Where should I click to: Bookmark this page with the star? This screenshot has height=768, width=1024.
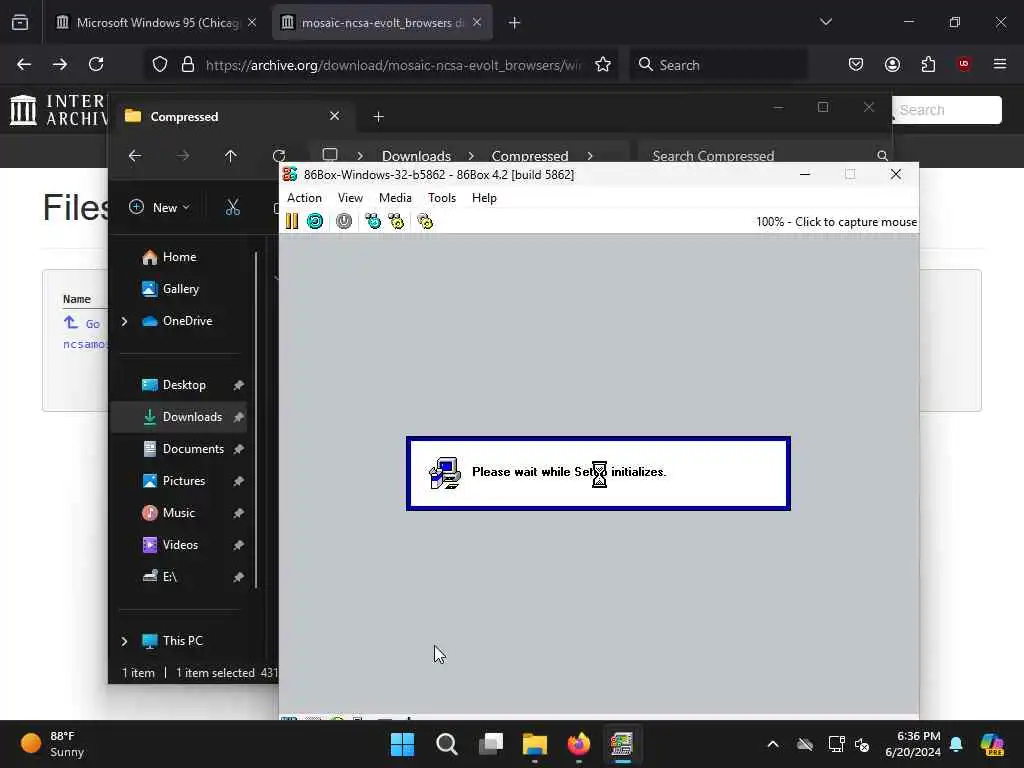[x=603, y=64]
